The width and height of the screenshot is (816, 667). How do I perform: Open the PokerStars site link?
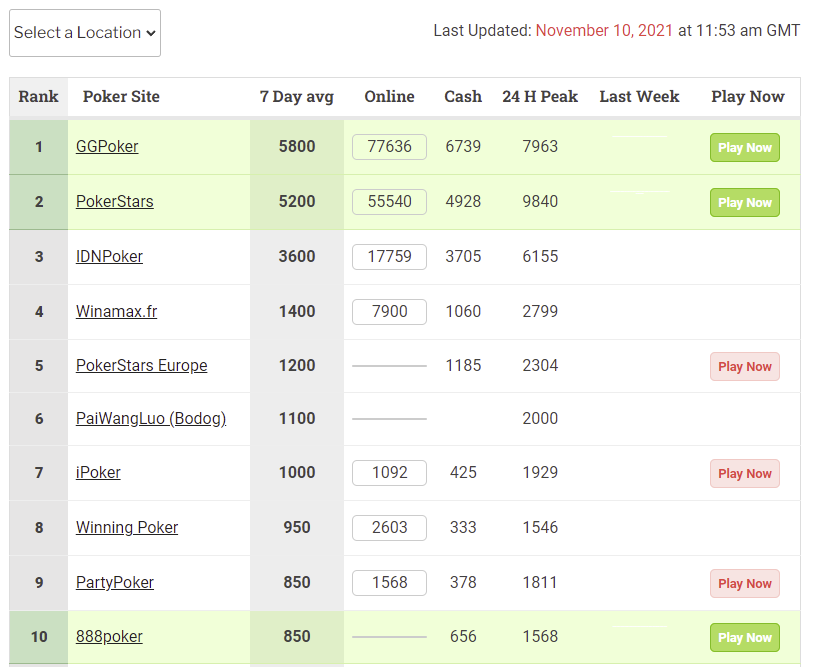(115, 202)
